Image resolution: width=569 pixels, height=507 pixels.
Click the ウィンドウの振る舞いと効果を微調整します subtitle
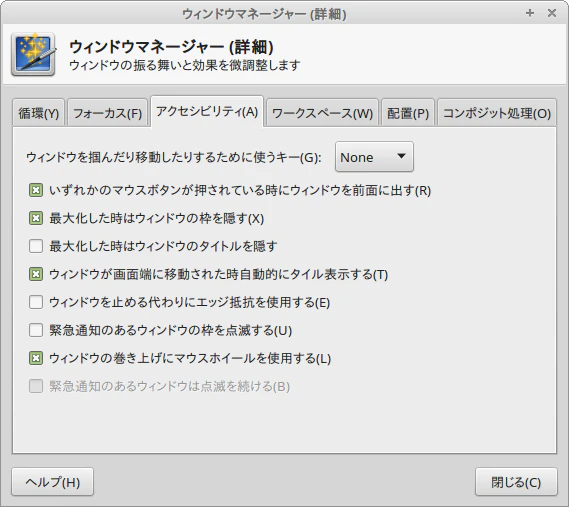click(184, 65)
